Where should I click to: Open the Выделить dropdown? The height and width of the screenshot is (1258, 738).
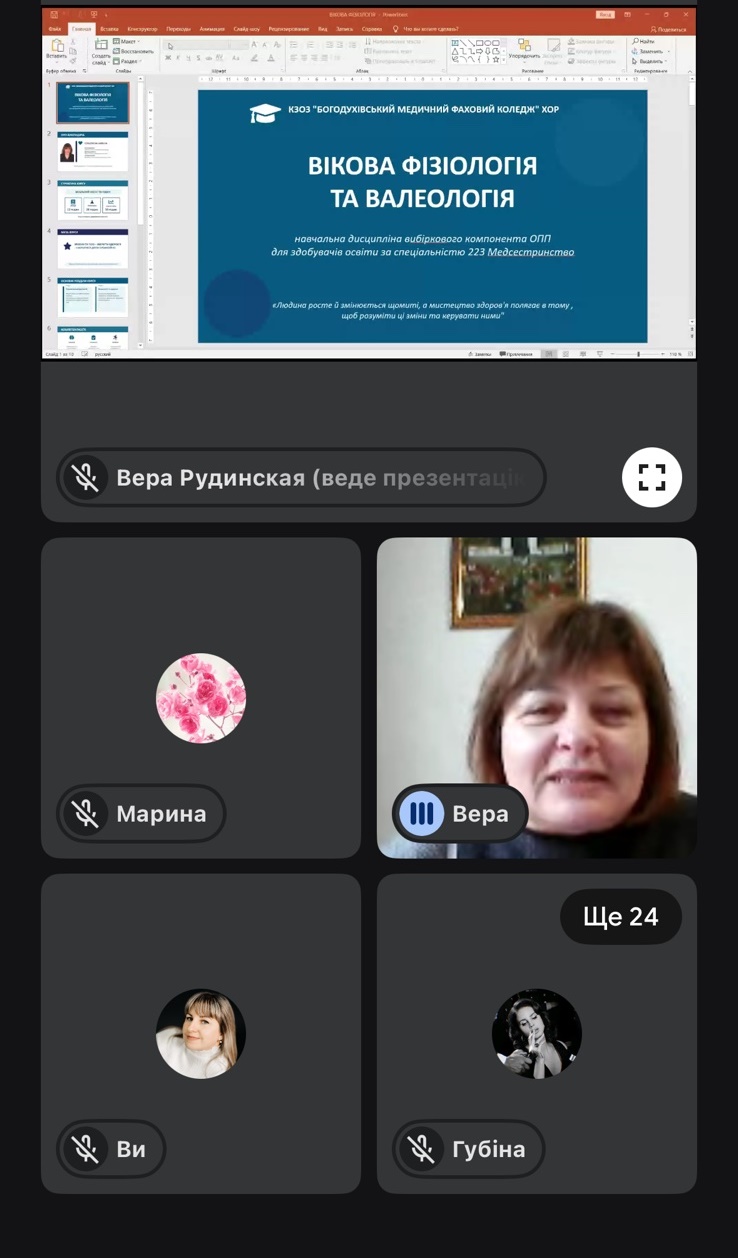(x=648, y=61)
